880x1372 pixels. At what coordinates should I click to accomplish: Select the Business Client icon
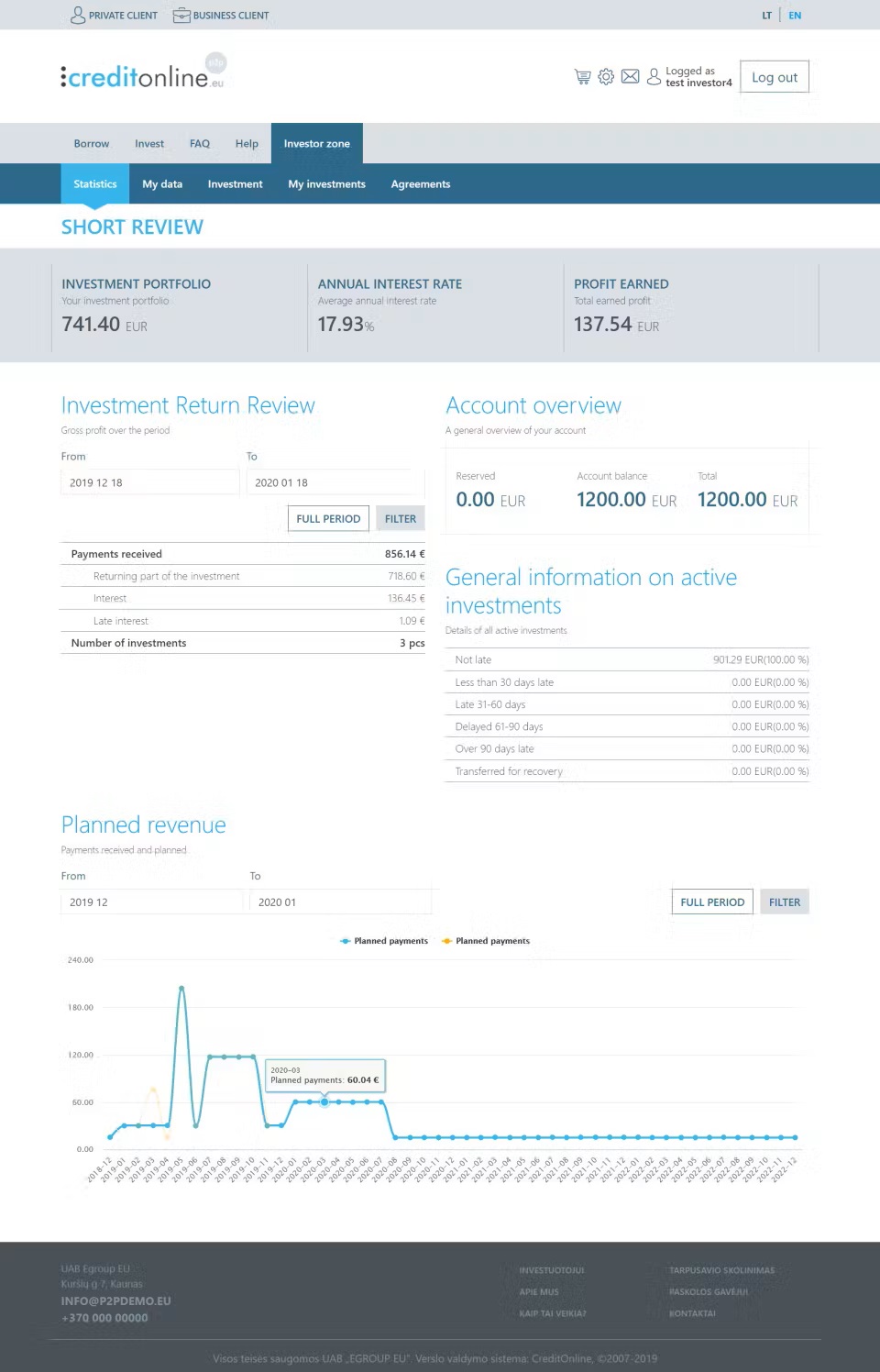(181, 15)
